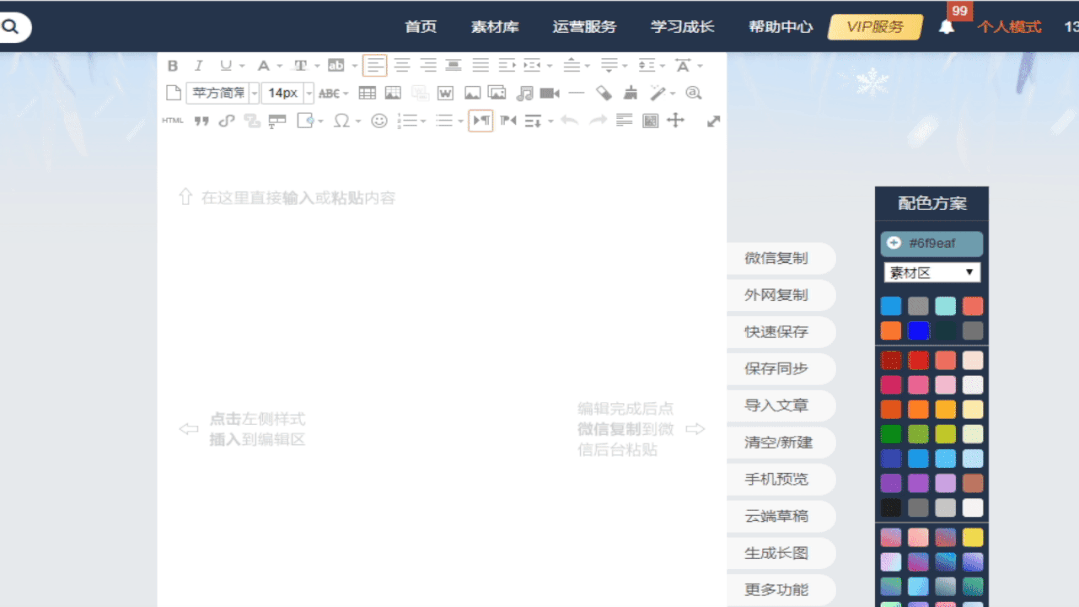Insert music using the note icon
The image size is (1079, 607).
tap(524, 93)
